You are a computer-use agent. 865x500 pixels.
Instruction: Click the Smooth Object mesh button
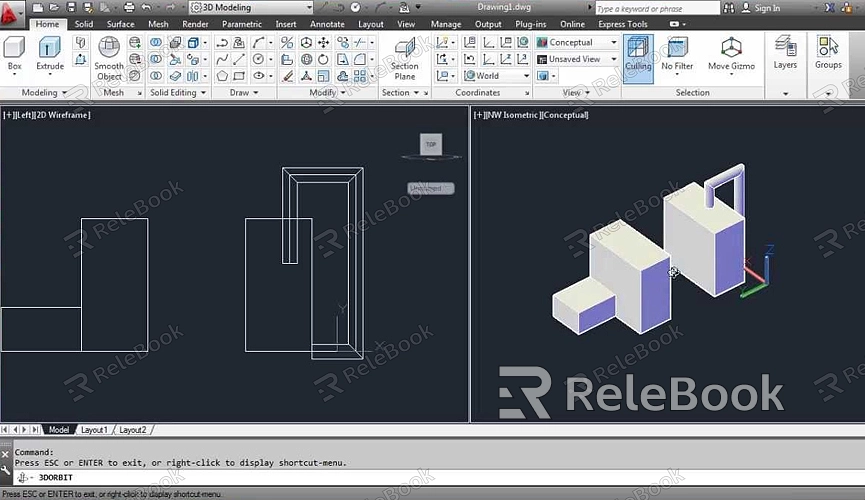(109, 58)
